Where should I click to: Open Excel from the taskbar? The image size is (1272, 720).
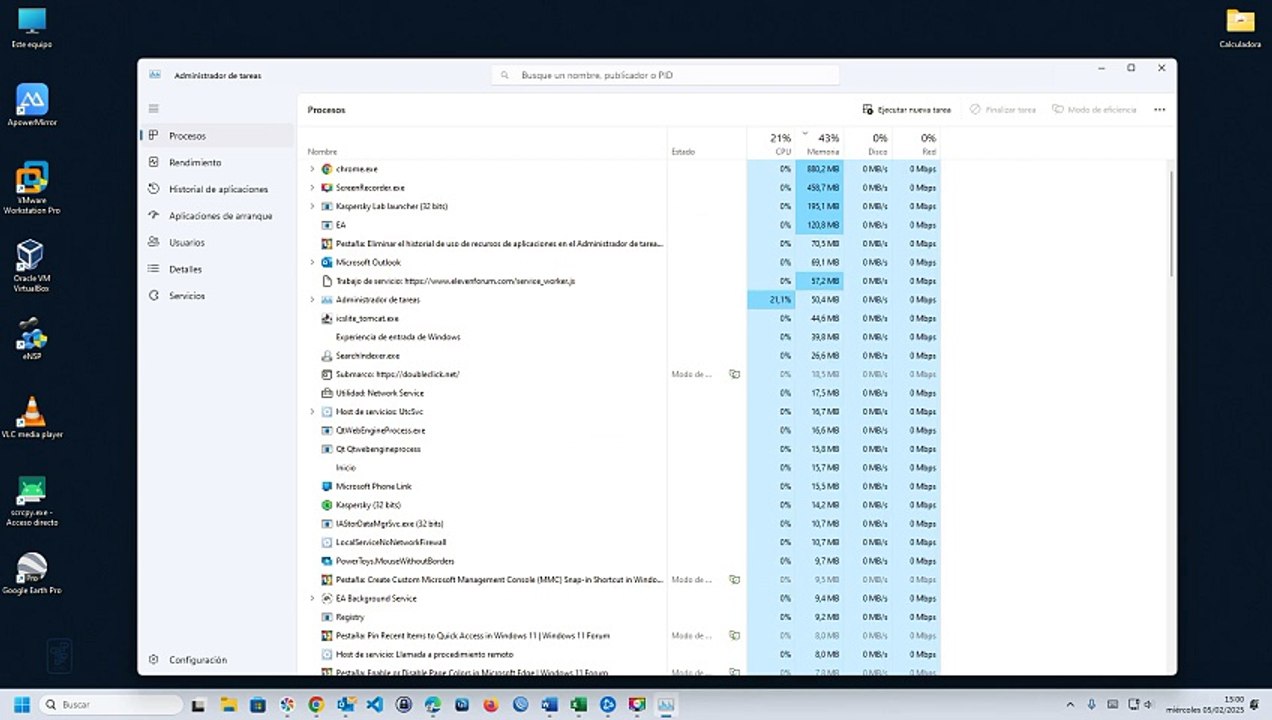pyautogui.click(x=577, y=704)
